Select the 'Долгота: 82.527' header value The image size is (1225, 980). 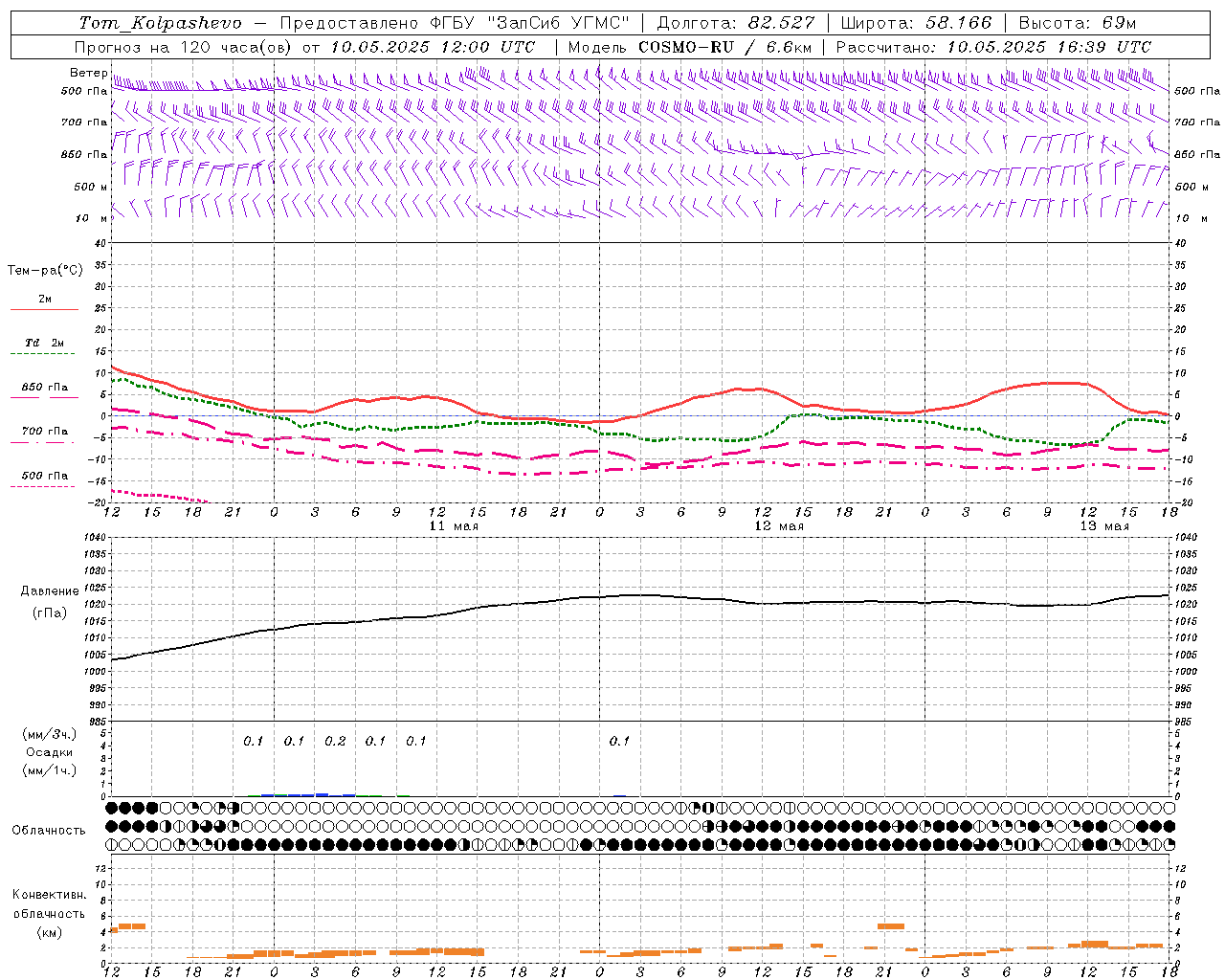pyautogui.click(x=736, y=23)
